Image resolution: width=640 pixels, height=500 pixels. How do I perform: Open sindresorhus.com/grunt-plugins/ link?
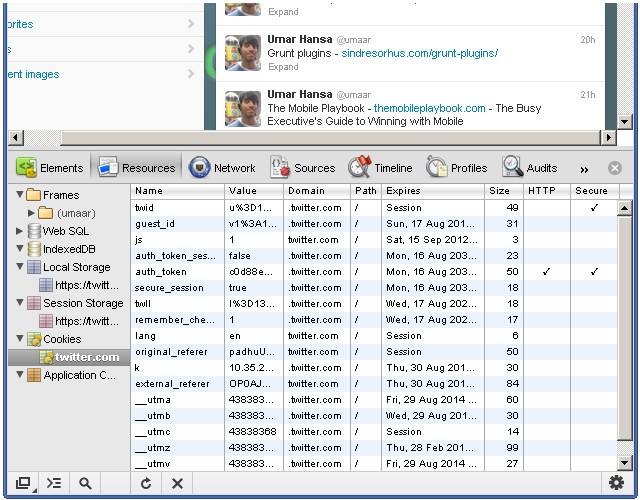point(420,53)
